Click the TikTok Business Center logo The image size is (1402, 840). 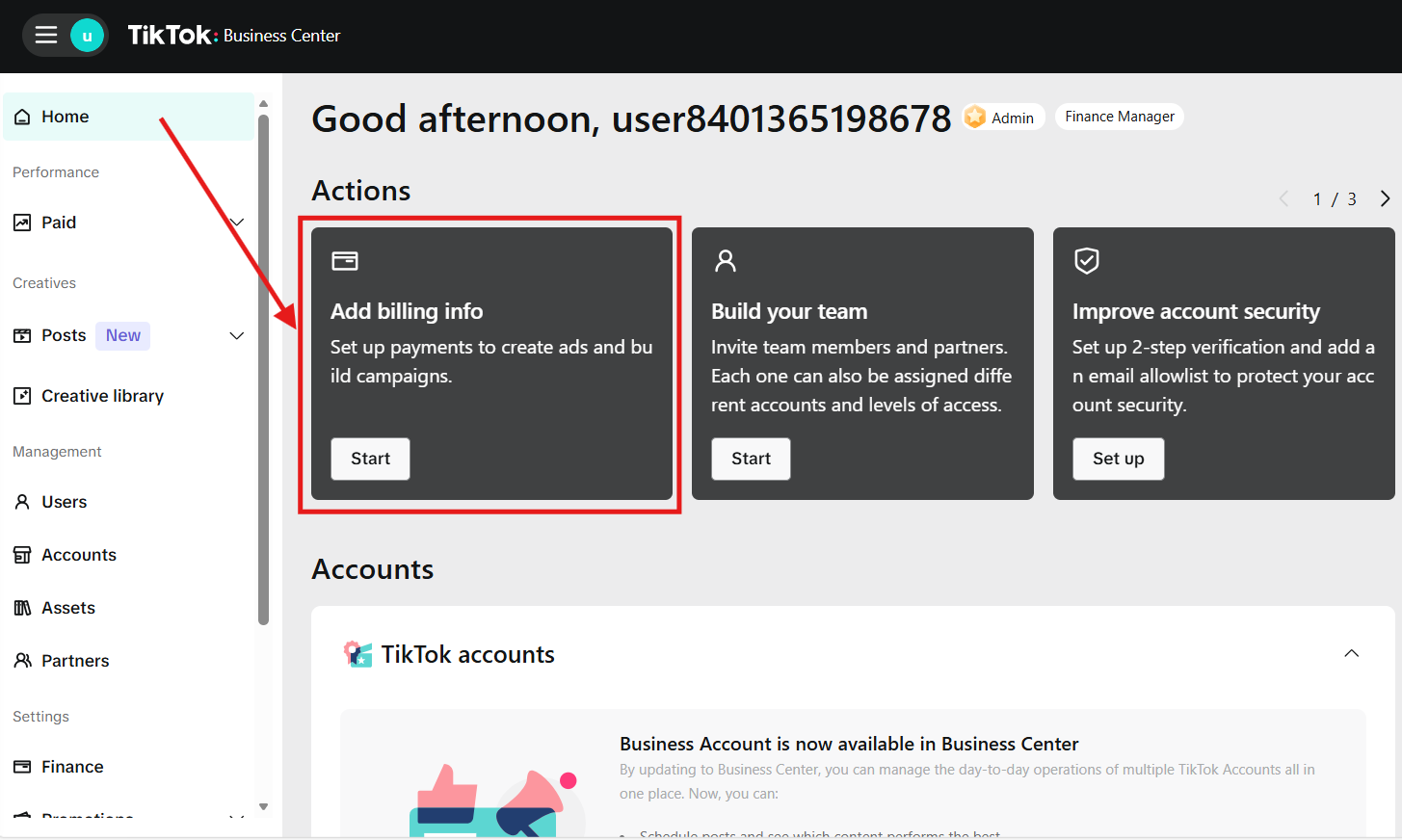(234, 36)
